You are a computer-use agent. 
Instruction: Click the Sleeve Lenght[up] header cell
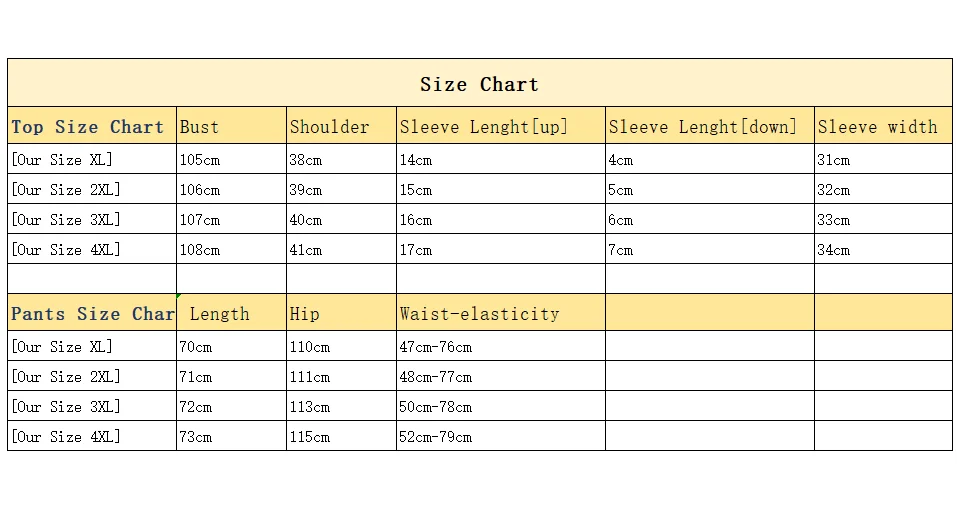500,127
